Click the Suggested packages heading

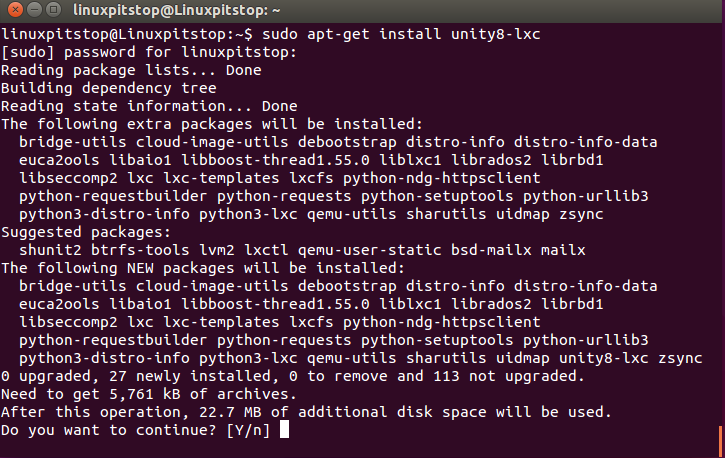(86, 232)
